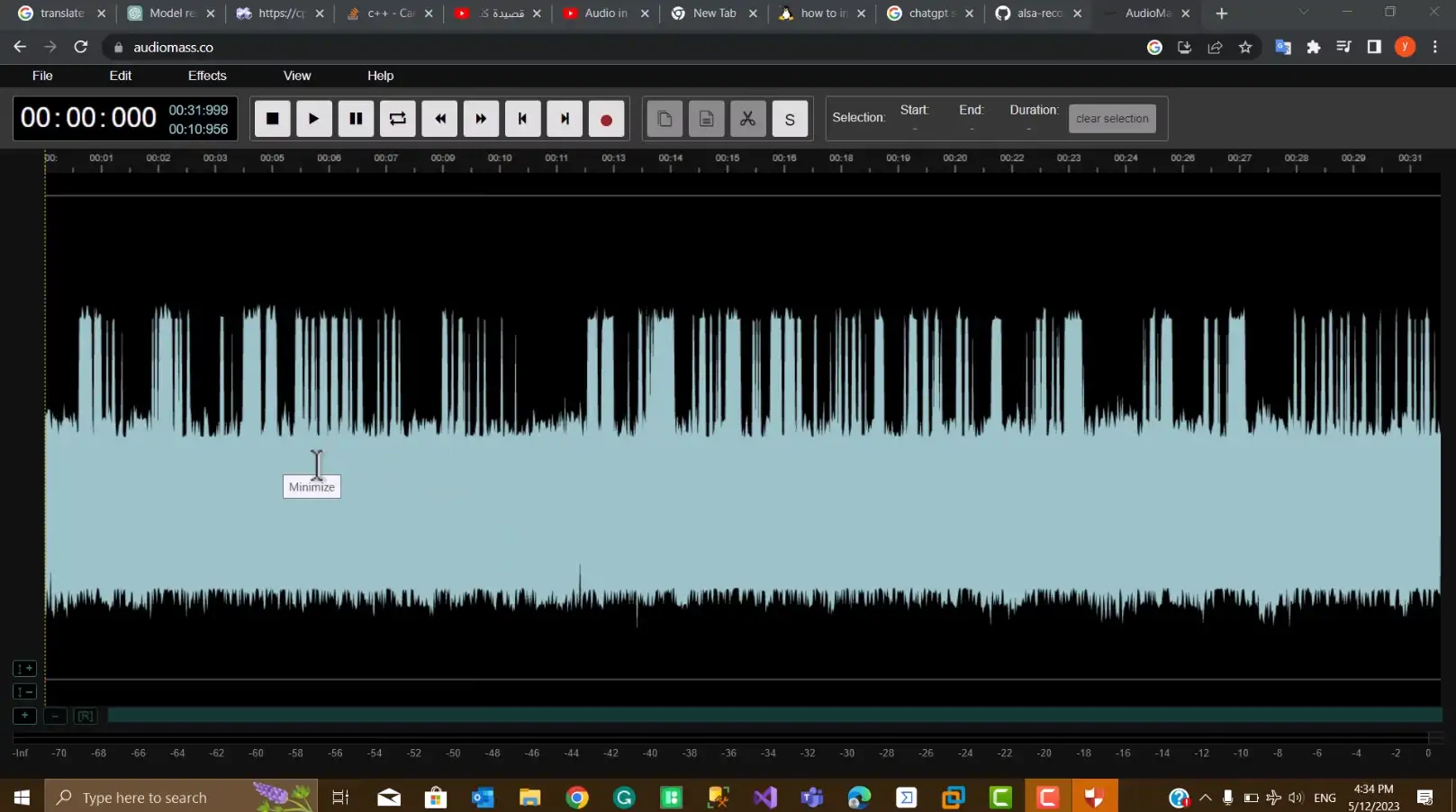Expand the View menu
The height and width of the screenshot is (812, 1456).
(297, 76)
